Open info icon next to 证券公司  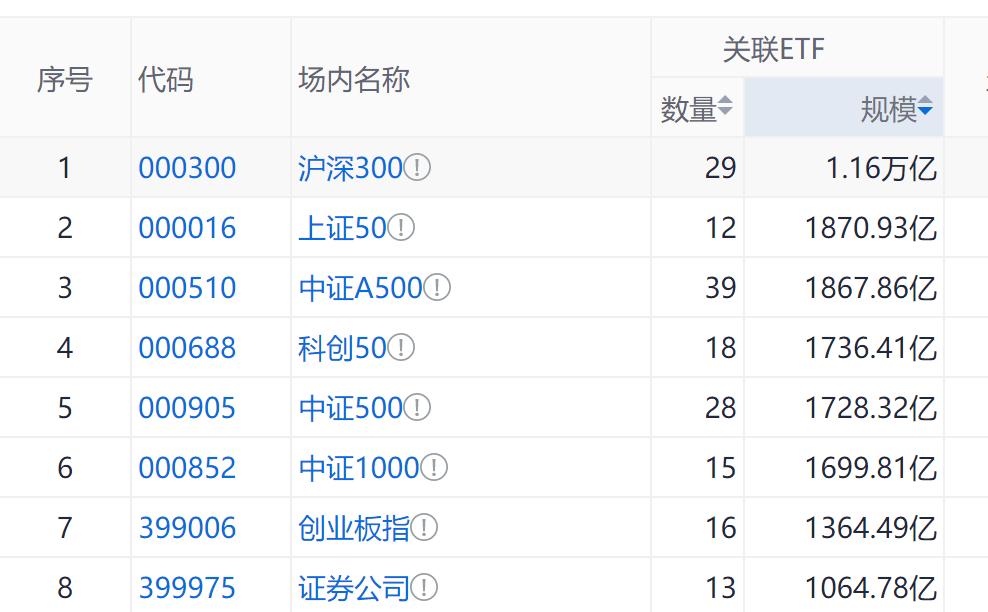pyautogui.click(x=423, y=587)
